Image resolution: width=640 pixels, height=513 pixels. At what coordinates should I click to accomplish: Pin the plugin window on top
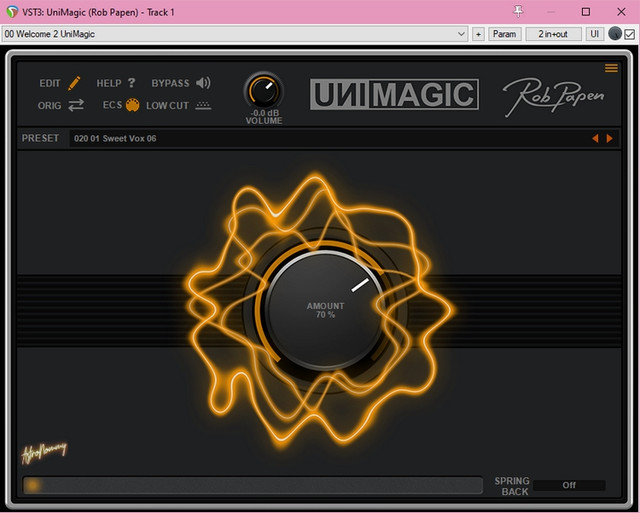(x=518, y=11)
